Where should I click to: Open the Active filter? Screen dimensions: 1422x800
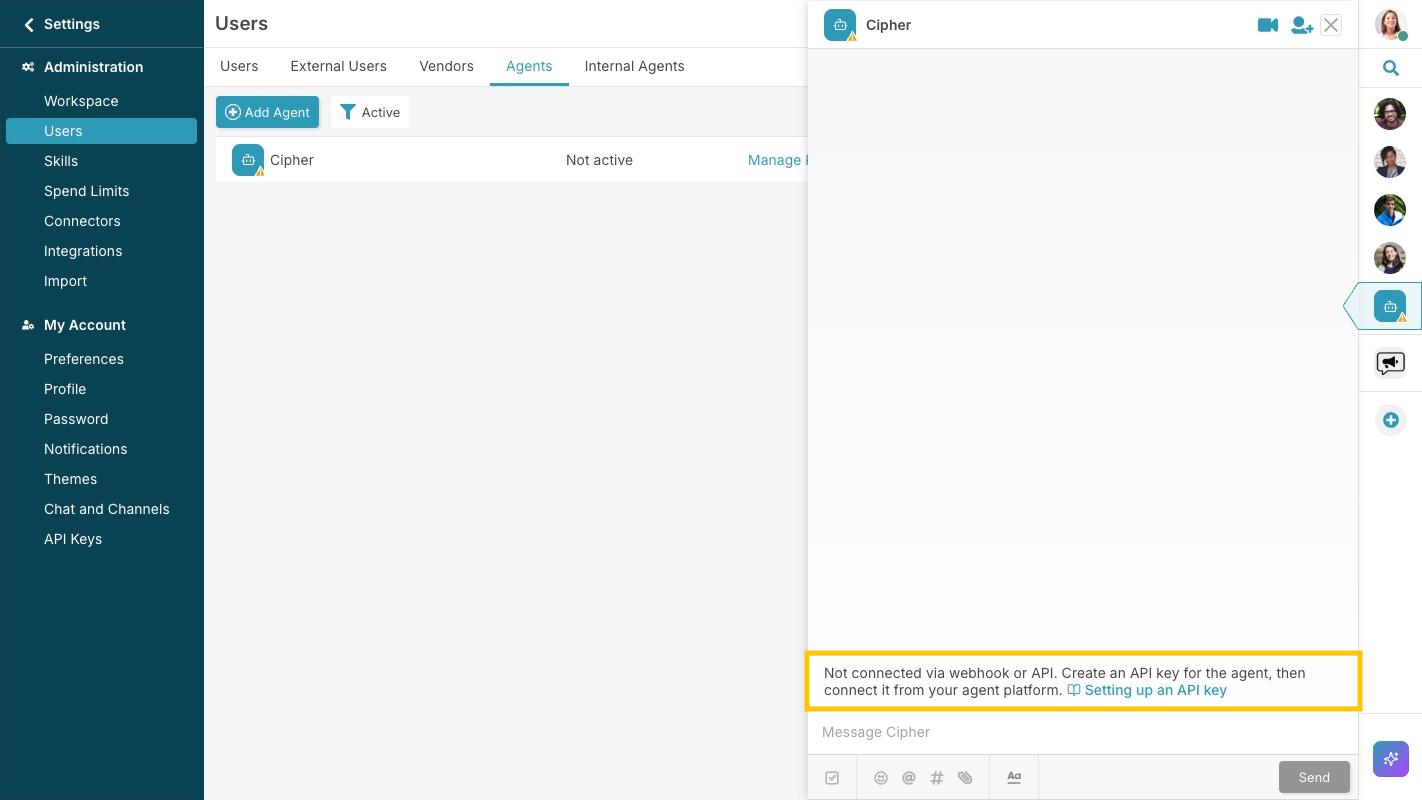point(370,112)
